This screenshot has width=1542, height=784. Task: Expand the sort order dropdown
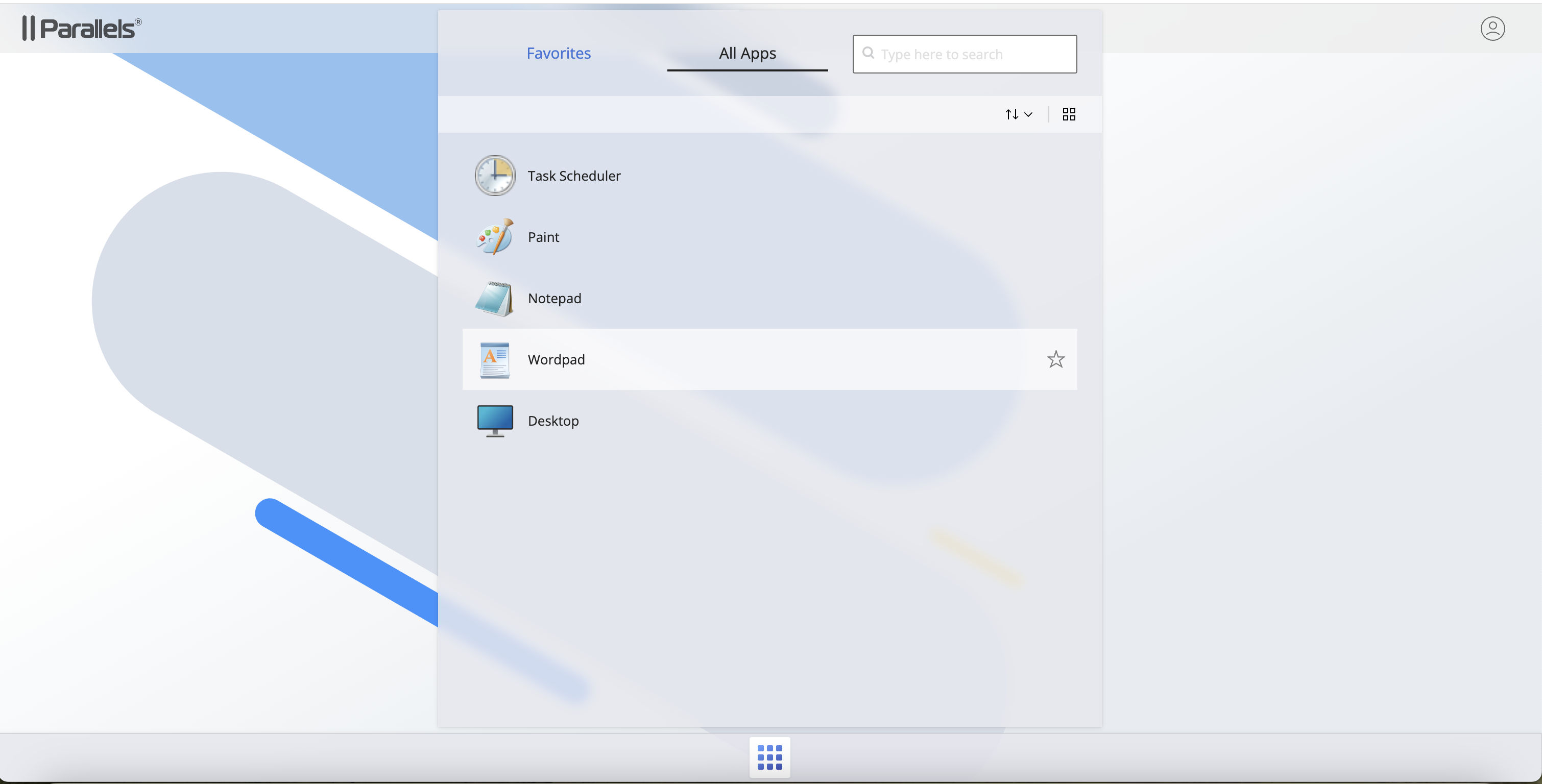click(x=1018, y=114)
